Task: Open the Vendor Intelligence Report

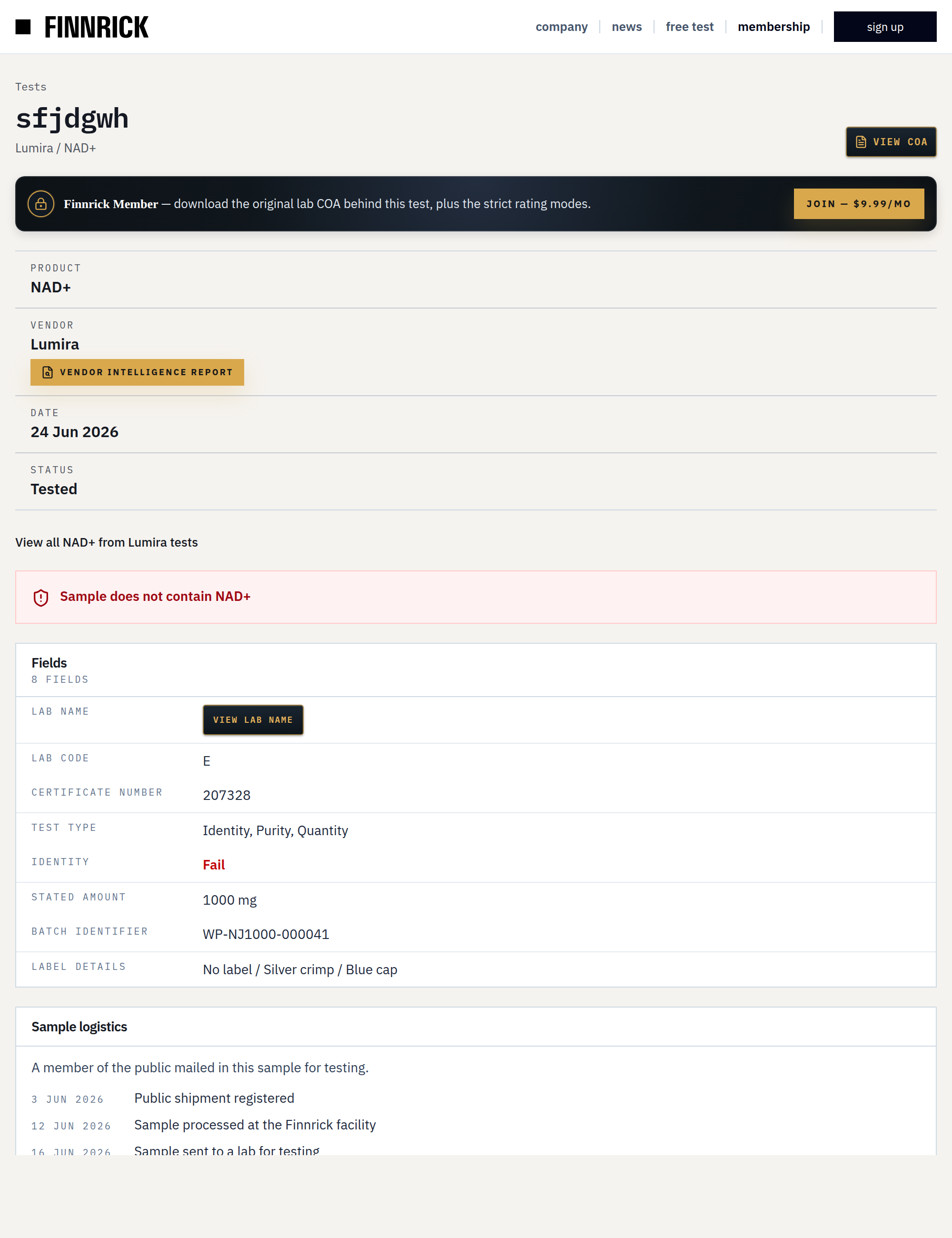Action: pos(137,372)
